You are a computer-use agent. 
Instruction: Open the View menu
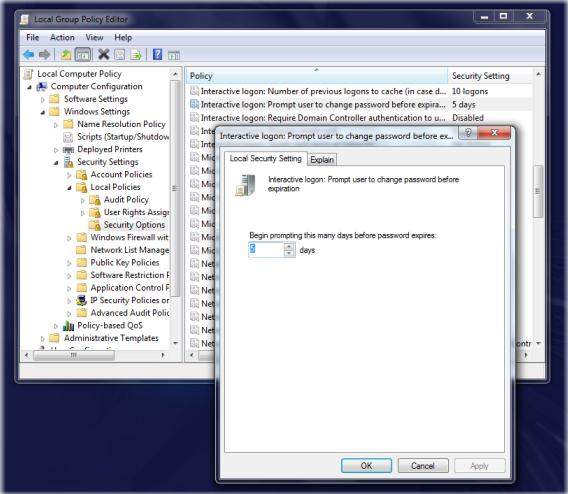94,37
